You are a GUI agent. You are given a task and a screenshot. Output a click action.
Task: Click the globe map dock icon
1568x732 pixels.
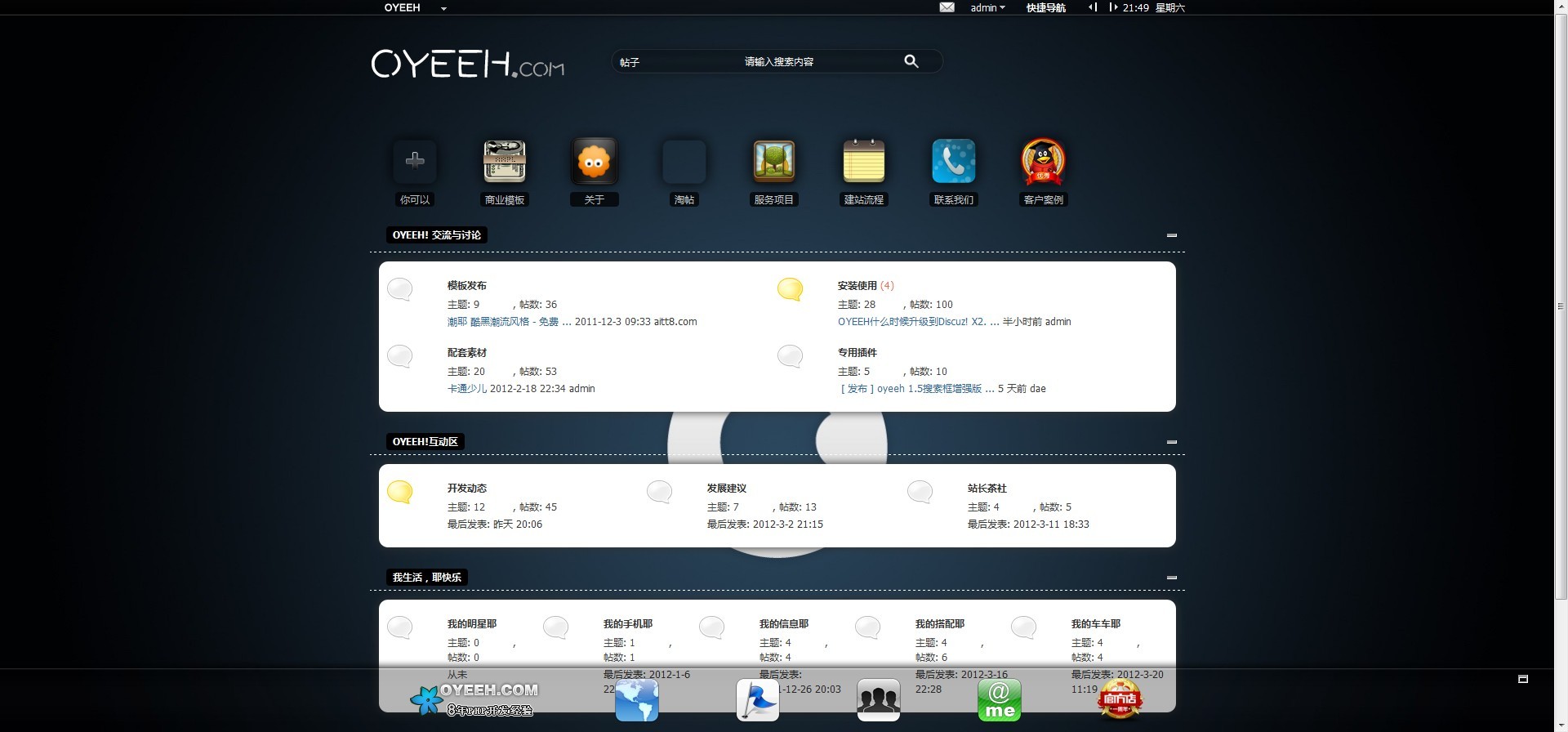pyautogui.click(x=637, y=700)
